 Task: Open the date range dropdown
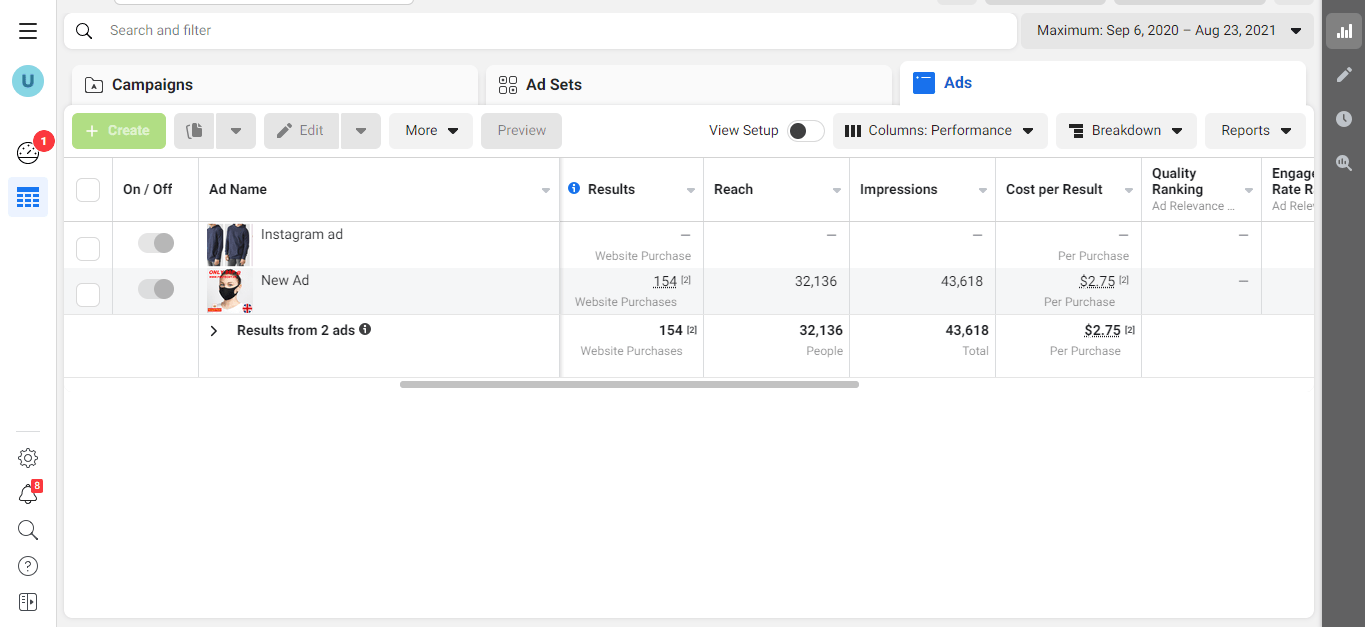(x=1166, y=31)
